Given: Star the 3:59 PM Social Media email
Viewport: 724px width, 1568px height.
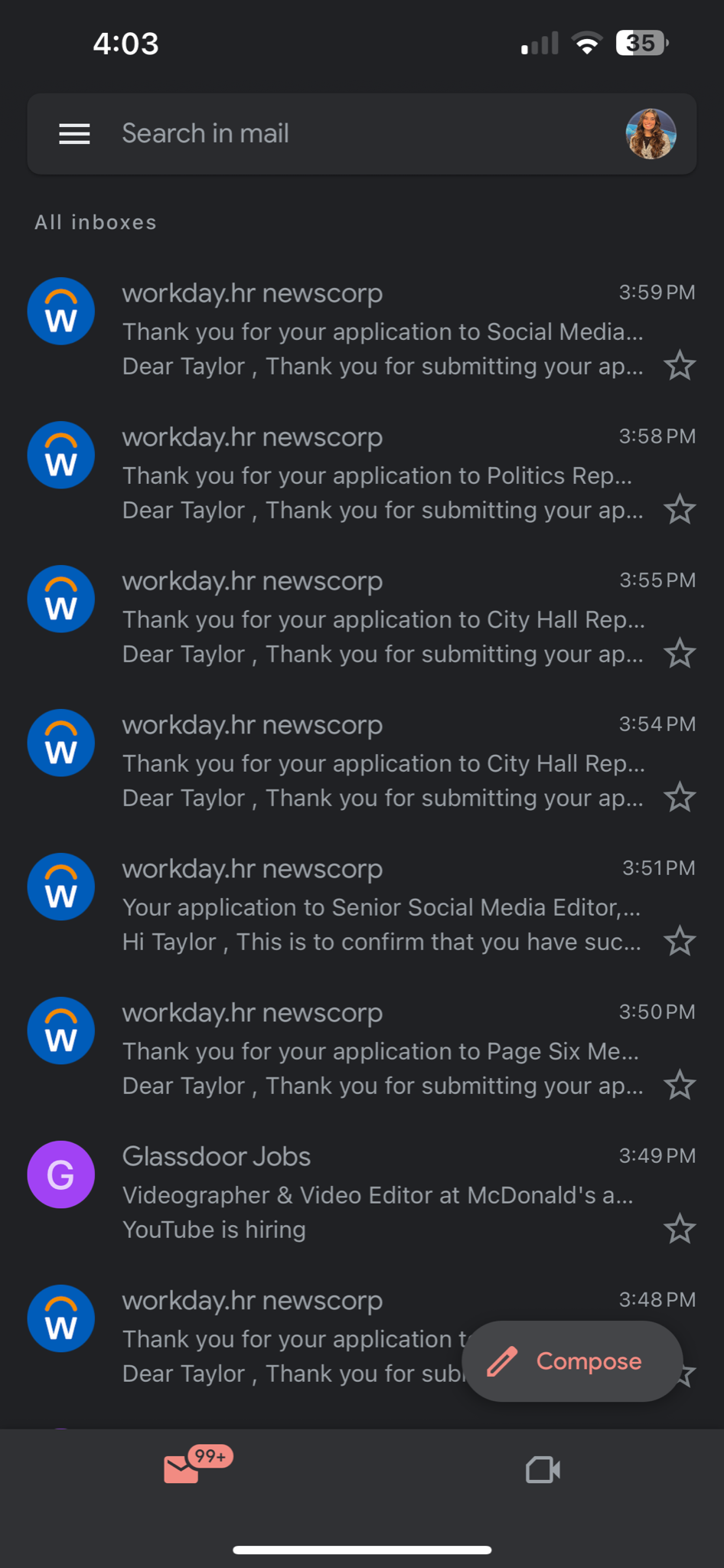Looking at the screenshot, I should coord(679,366).
